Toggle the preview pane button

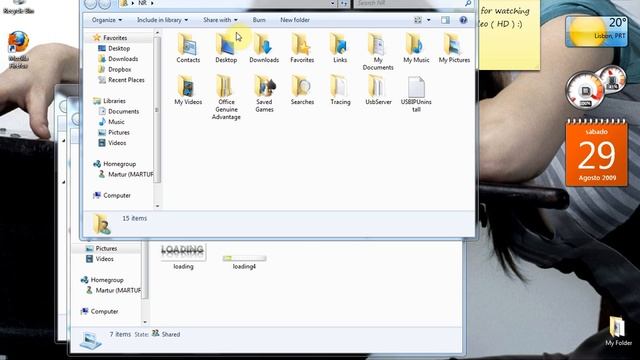[445, 20]
